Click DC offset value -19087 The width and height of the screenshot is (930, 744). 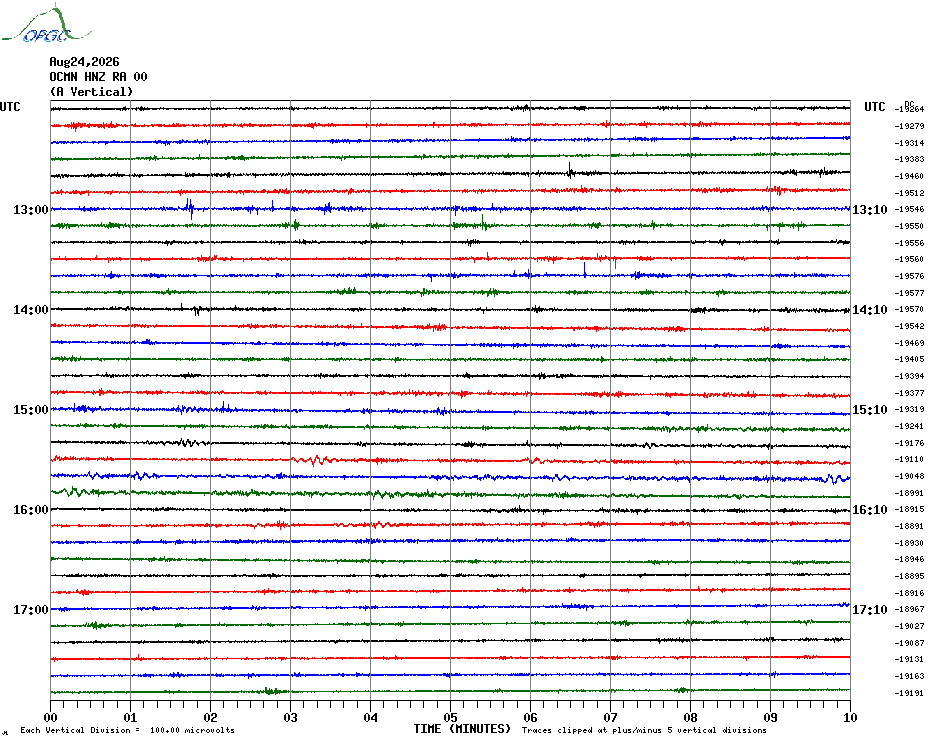909,643
